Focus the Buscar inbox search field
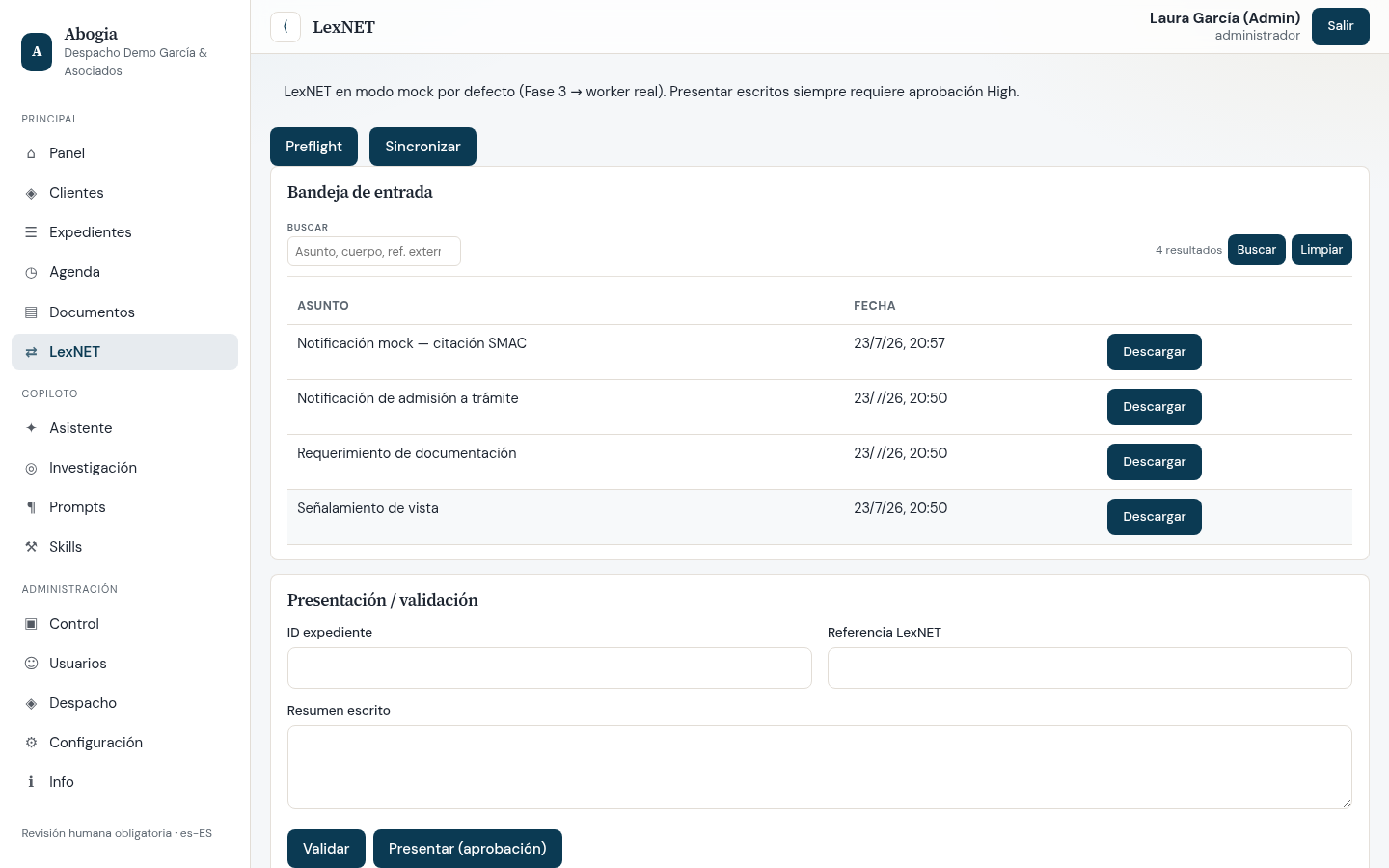This screenshot has height=868, width=1389. coord(374,251)
